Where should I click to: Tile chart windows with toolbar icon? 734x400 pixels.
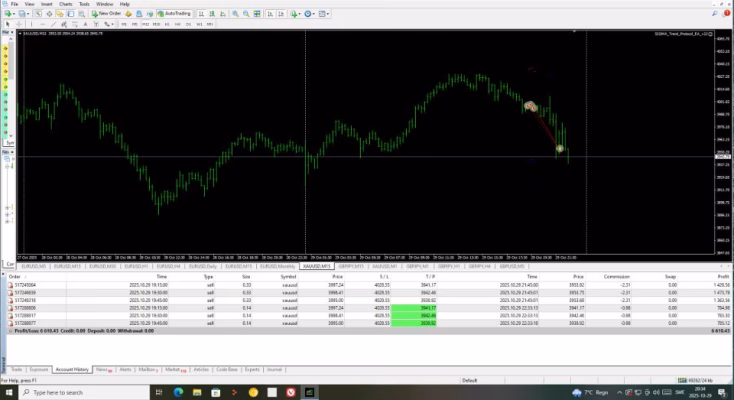point(257,14)
